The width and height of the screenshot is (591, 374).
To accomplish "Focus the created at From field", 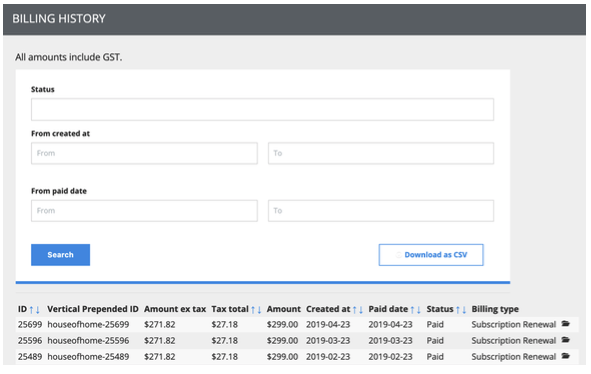I will tap(144, 153).
